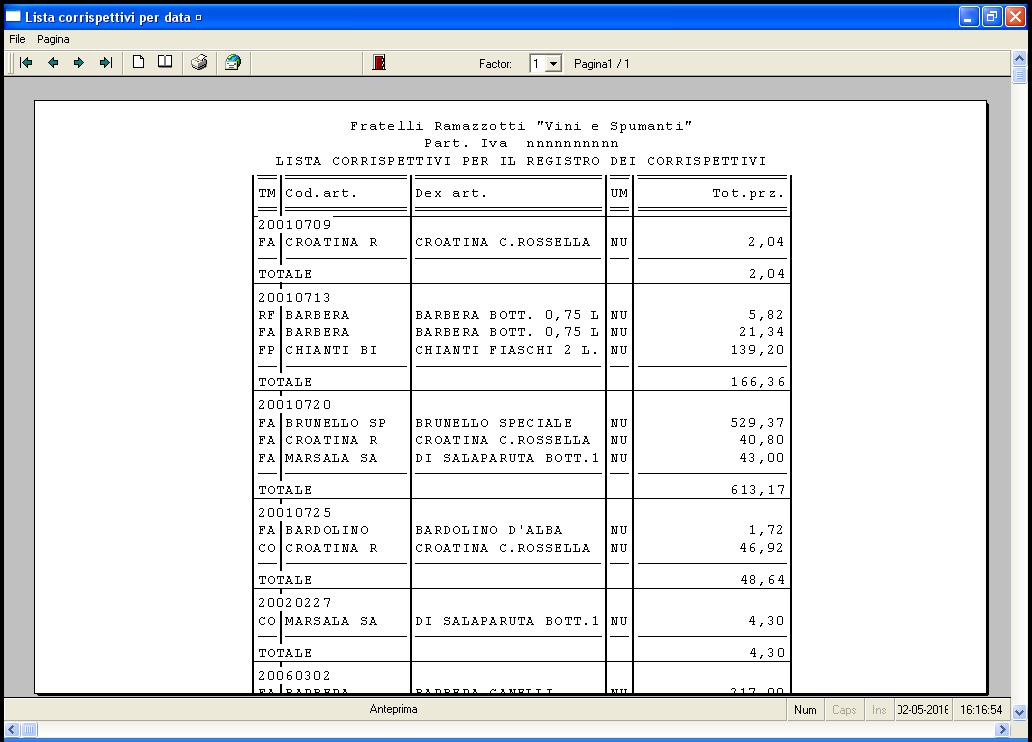The width and height of the screenshot is (1032, 742).
Task: Click BARDOLINO D'ALBA description
Action: coord(489,530)
